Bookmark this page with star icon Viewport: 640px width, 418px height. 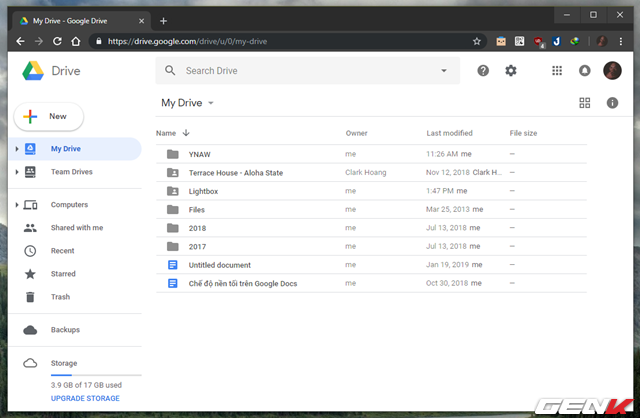(477, 42)
